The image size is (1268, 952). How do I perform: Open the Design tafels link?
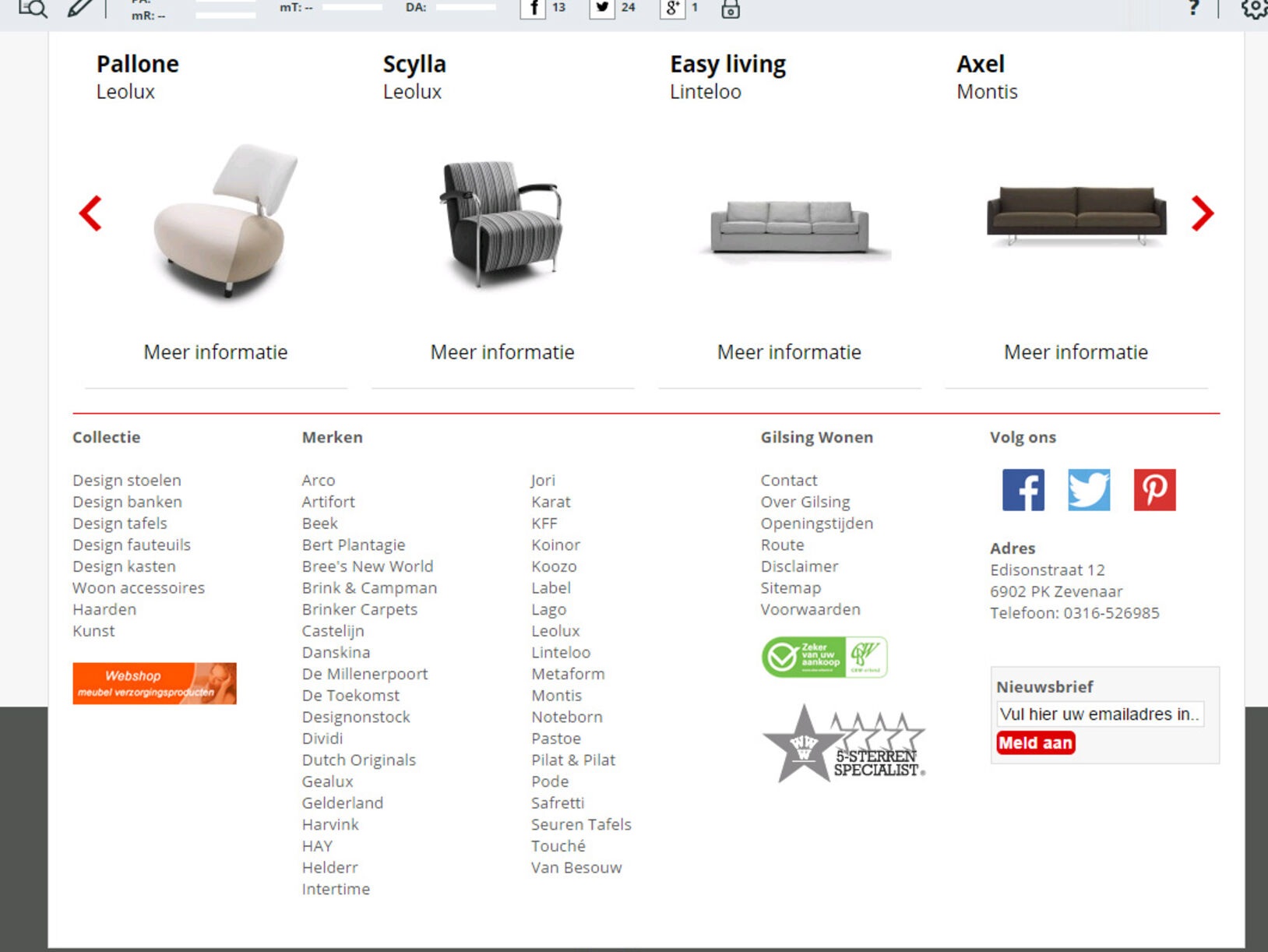tap(120, 523)
